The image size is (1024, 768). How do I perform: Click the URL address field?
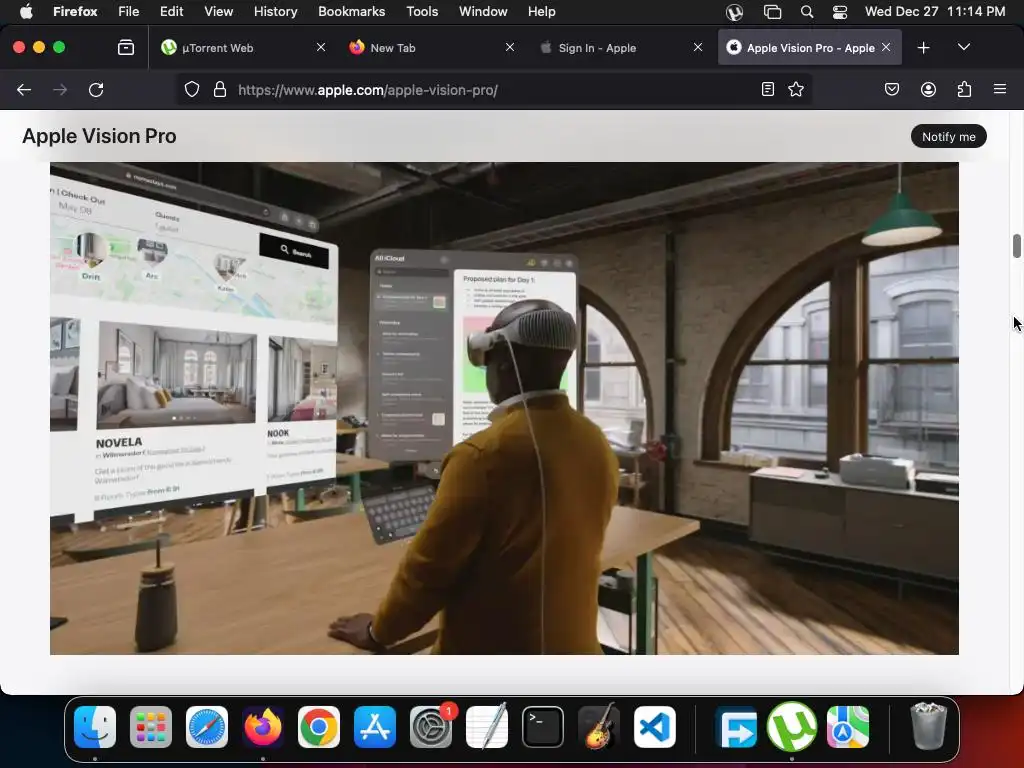click(495, 90)
